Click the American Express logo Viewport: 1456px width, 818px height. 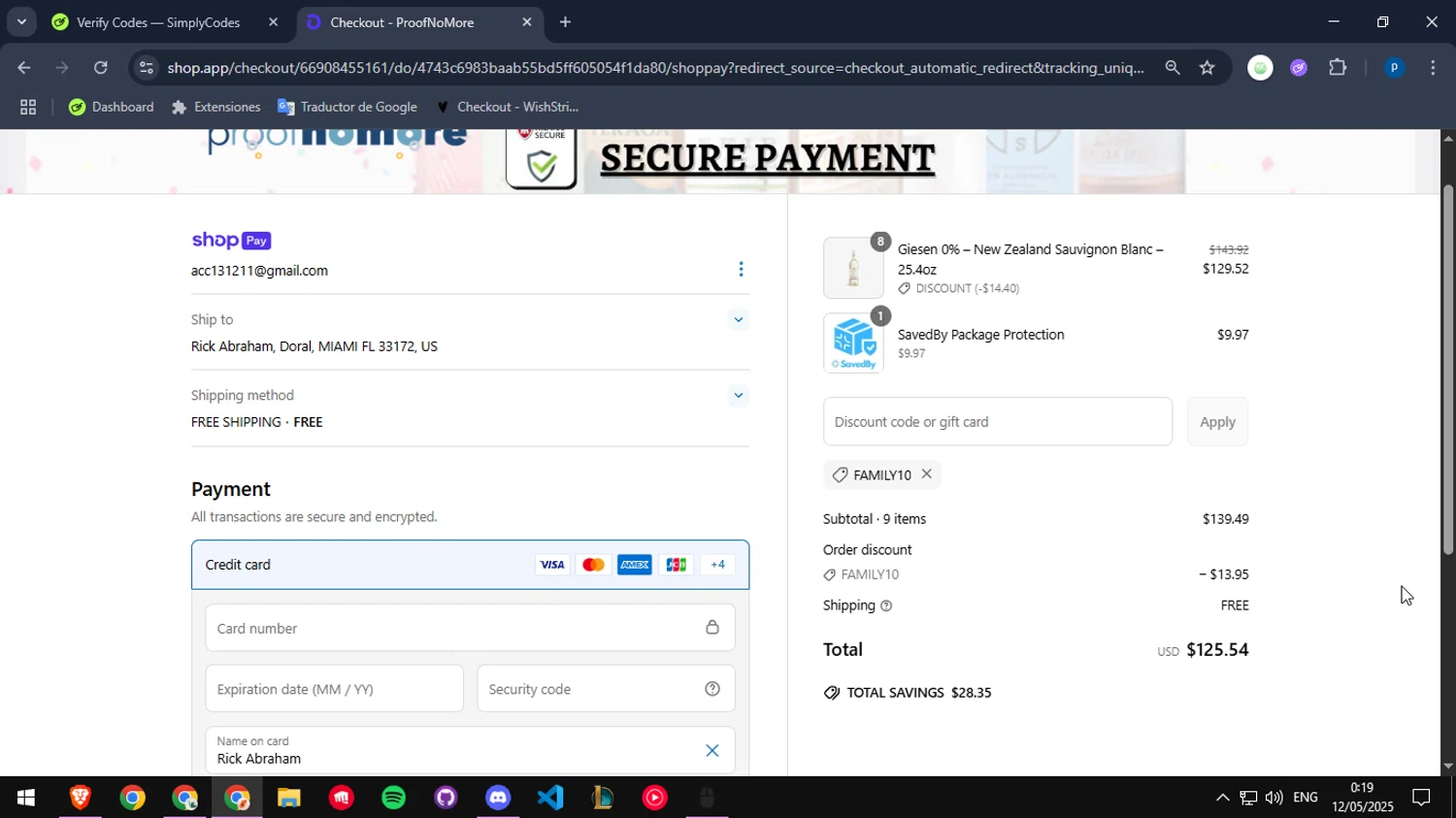[x=635, y=565]
